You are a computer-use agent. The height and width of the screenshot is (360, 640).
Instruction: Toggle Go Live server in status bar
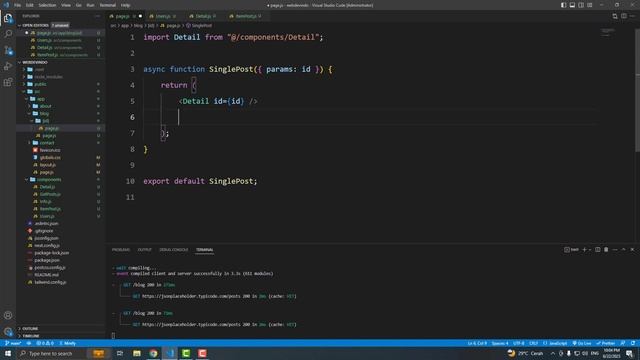pyautogui.click(x=582, y=343)
